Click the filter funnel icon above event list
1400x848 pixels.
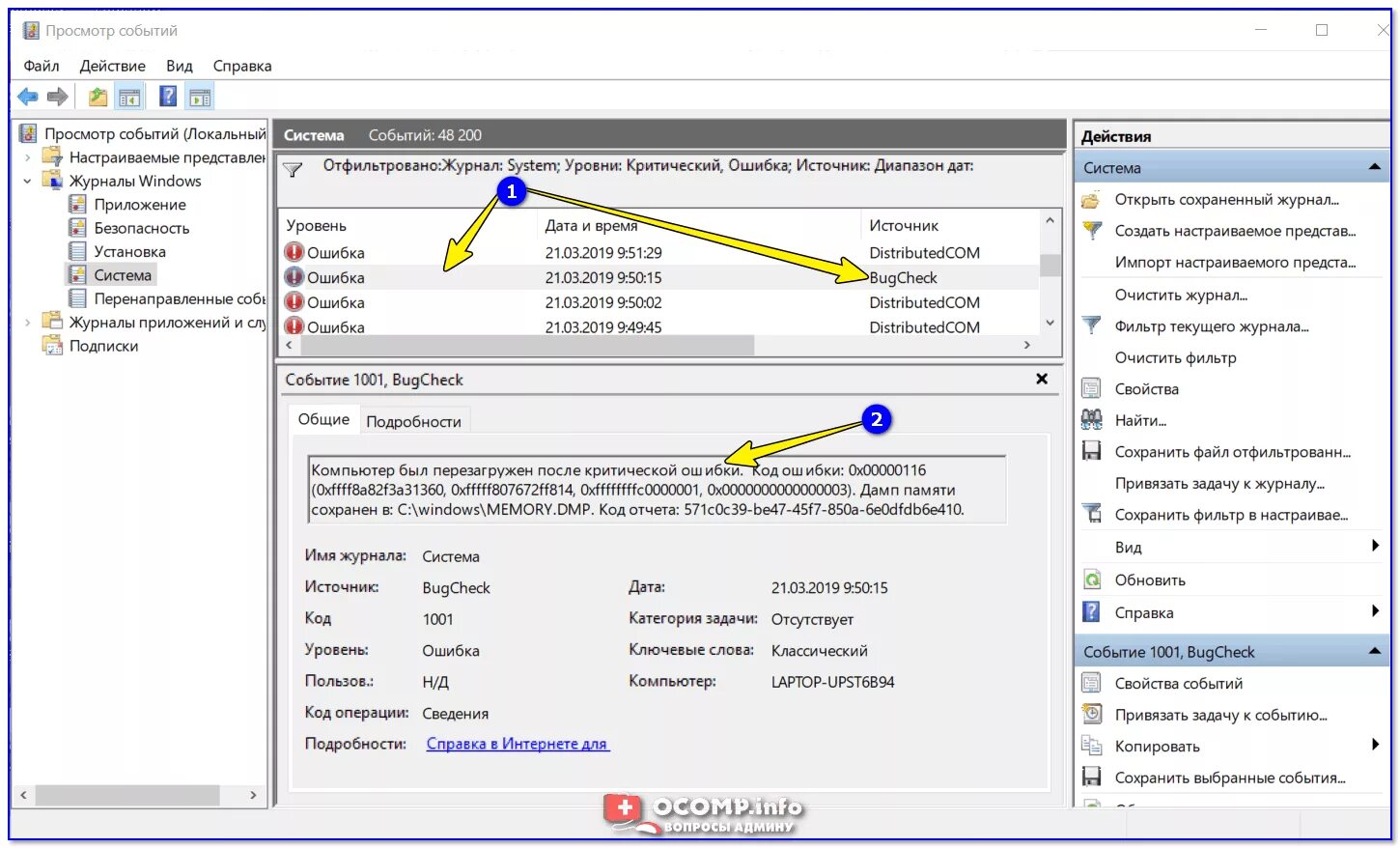pyautogui.click(x=293, y=170)
